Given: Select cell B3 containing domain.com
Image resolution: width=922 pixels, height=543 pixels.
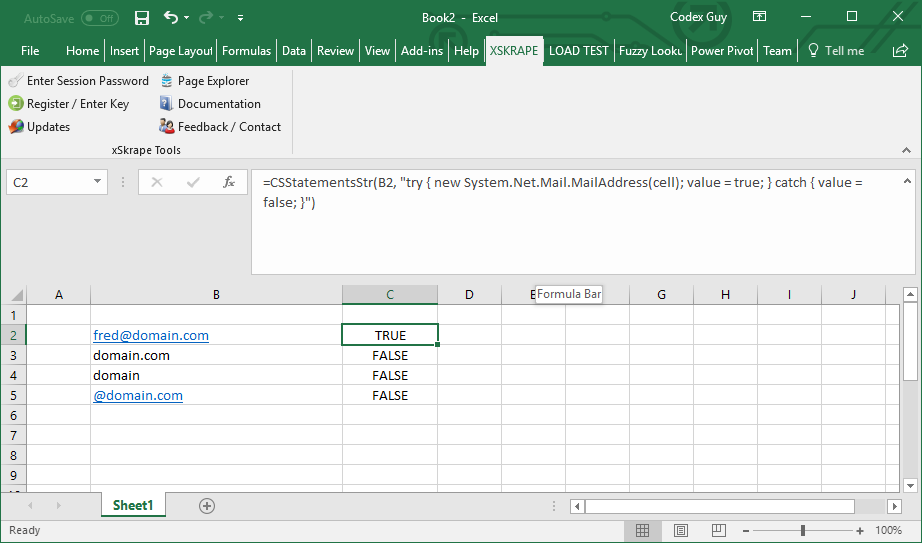Looking at the screenshot, I should click(x=216, y=355).
